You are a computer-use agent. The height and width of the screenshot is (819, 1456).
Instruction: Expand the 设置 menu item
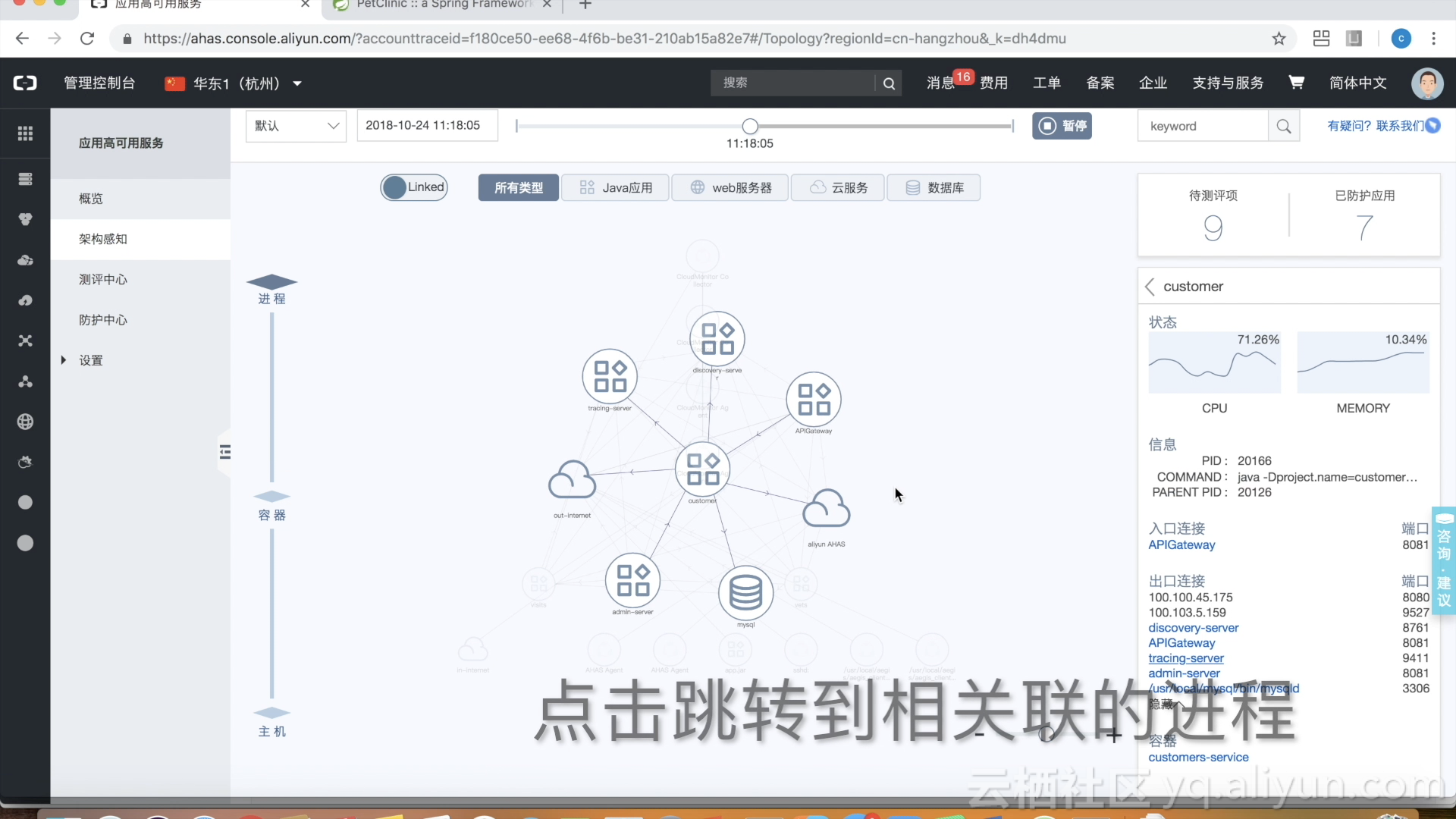(x=90, y=360)
